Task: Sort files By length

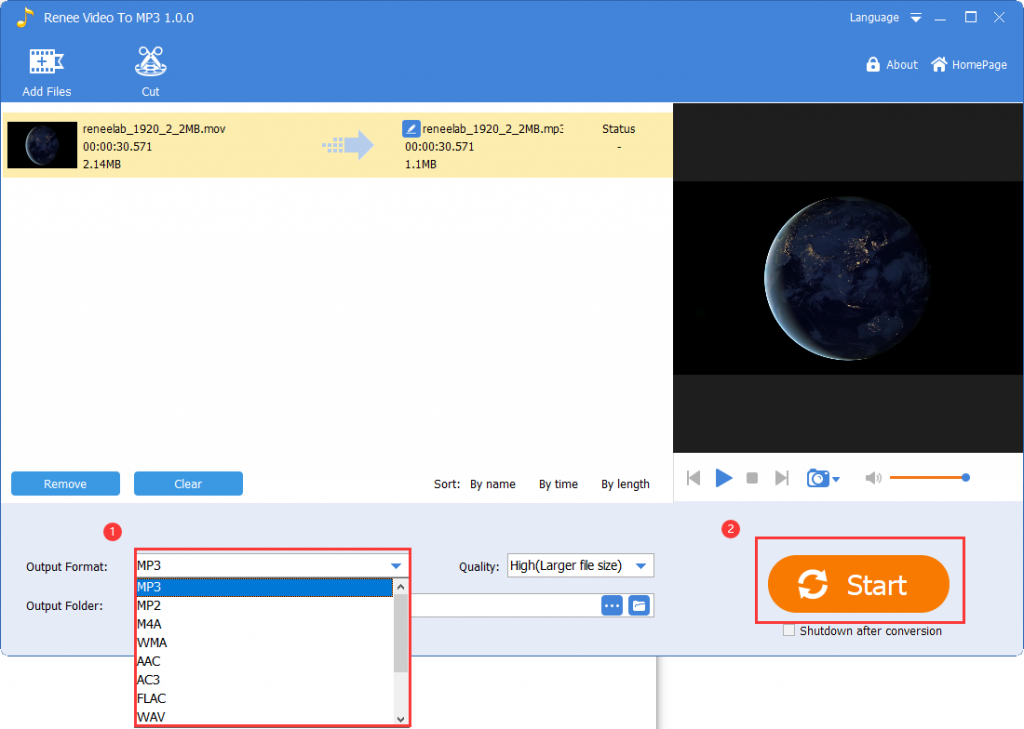Action: (625, 484)
